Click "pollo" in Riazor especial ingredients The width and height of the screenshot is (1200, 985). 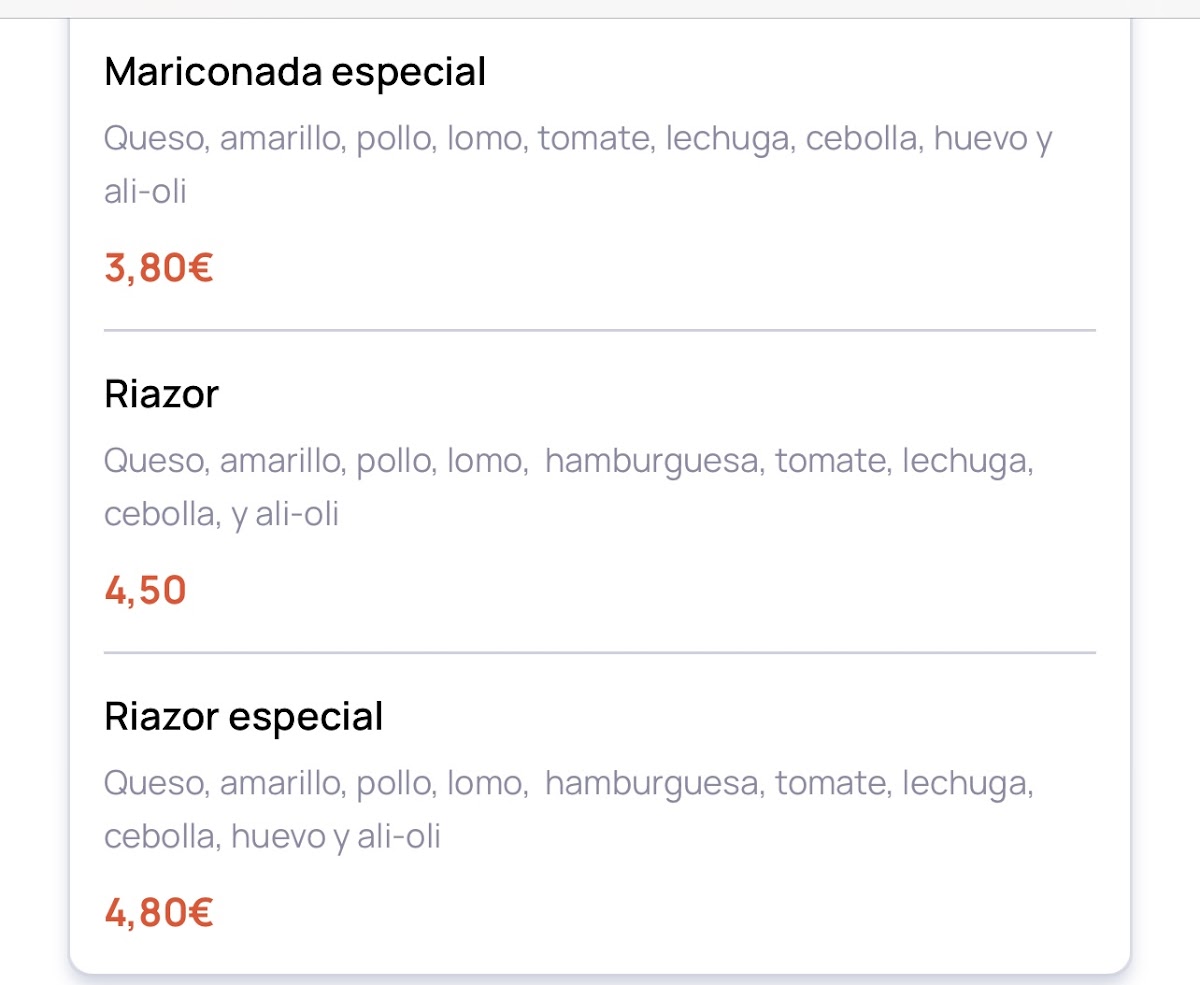click(x=393, y=784)
